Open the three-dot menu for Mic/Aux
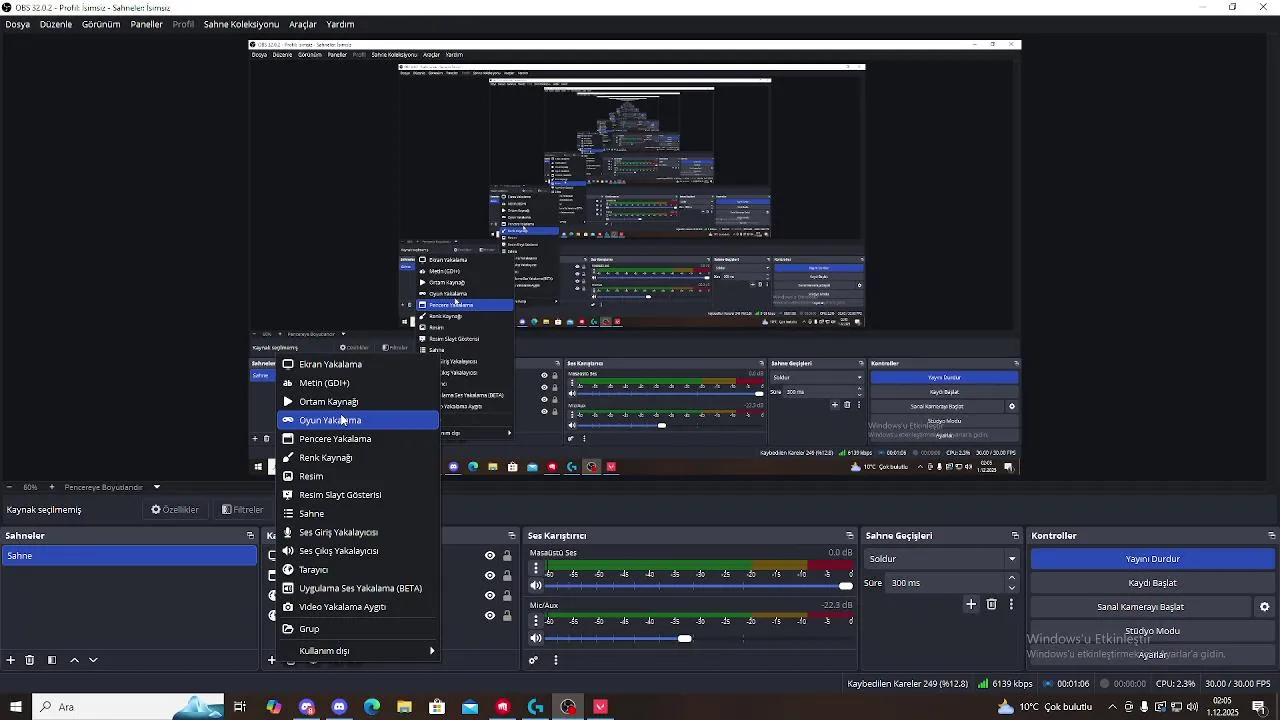 click(536, 620)
